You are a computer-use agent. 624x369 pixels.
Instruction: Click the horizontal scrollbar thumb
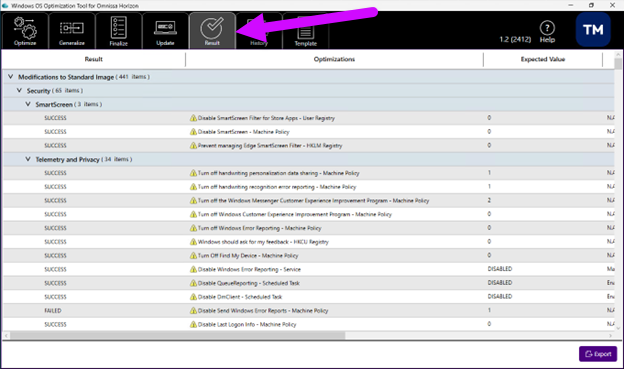tap(177, 336)
